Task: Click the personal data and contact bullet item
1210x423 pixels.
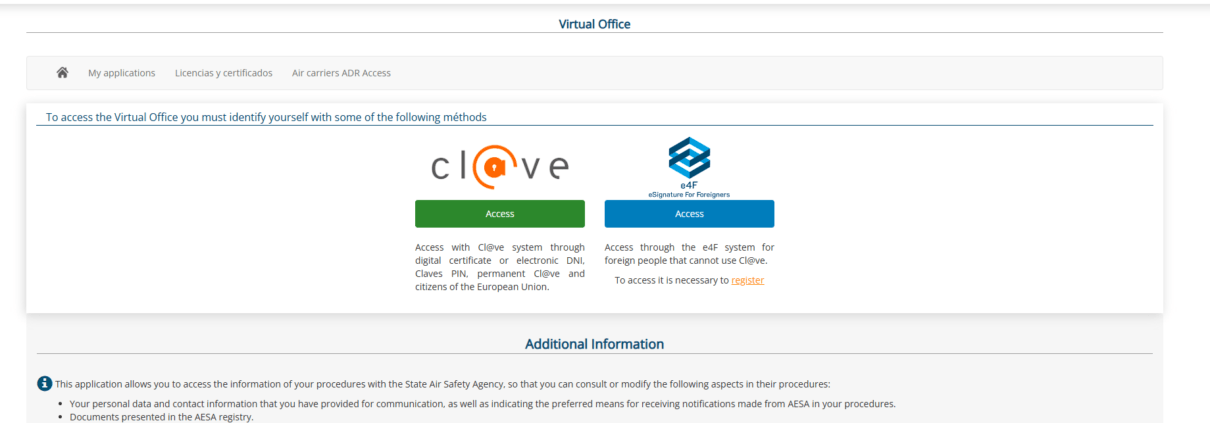Action: [x=482, y=404]
